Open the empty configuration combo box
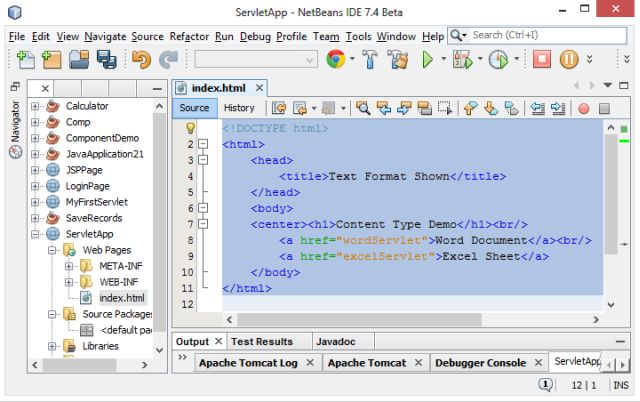 [256, 60]
